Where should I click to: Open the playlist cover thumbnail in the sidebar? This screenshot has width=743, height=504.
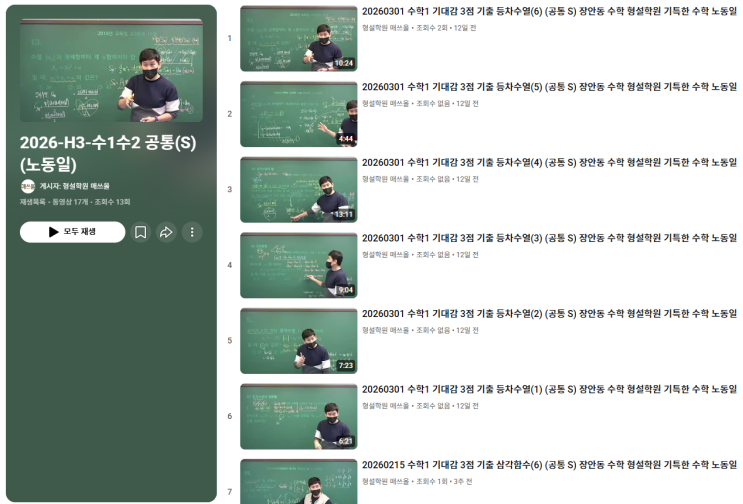click(111, 70)
